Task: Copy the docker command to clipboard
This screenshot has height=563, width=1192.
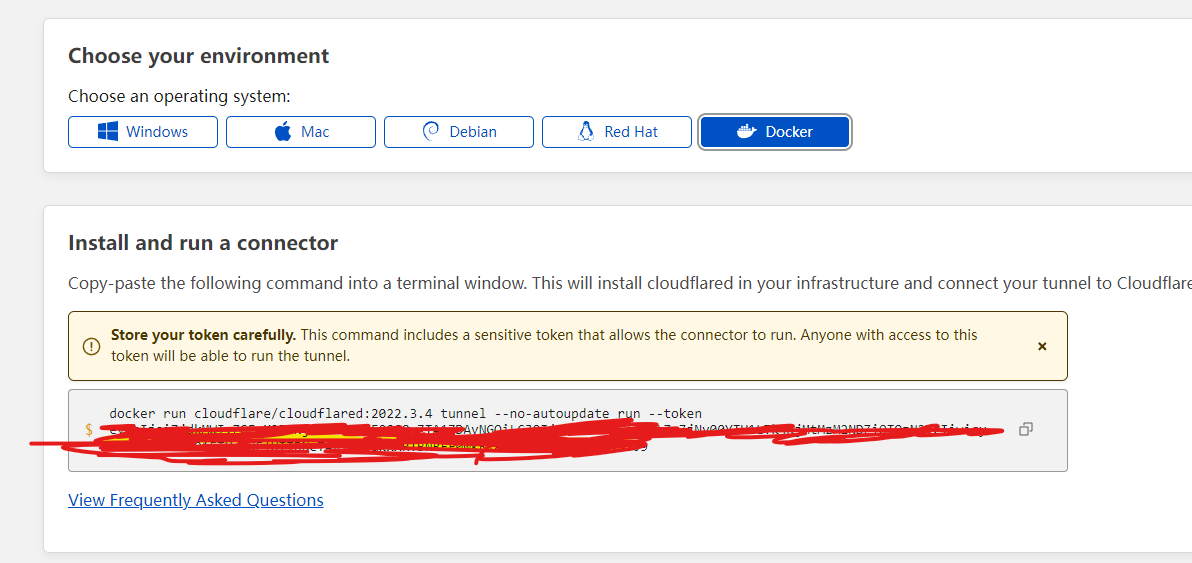Action: click(x=1025, y=429)
